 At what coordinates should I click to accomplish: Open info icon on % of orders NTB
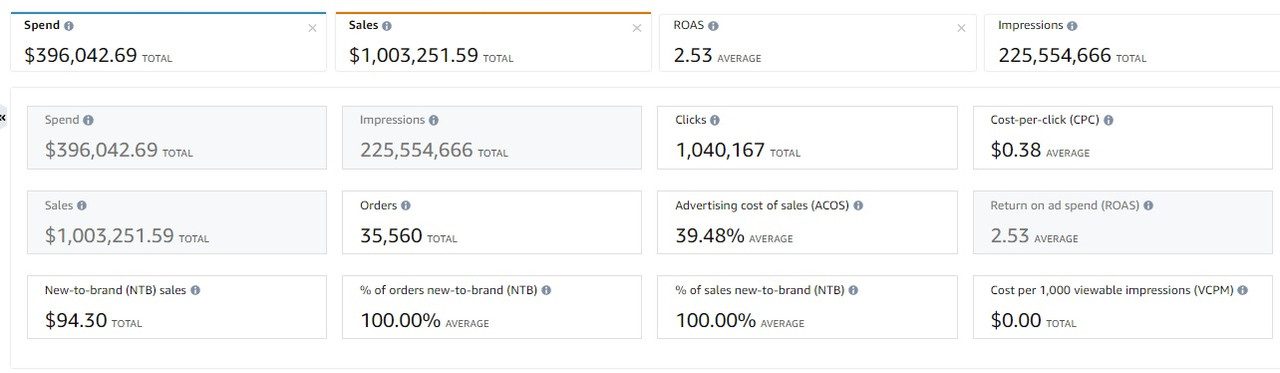(x=546, y=290)
